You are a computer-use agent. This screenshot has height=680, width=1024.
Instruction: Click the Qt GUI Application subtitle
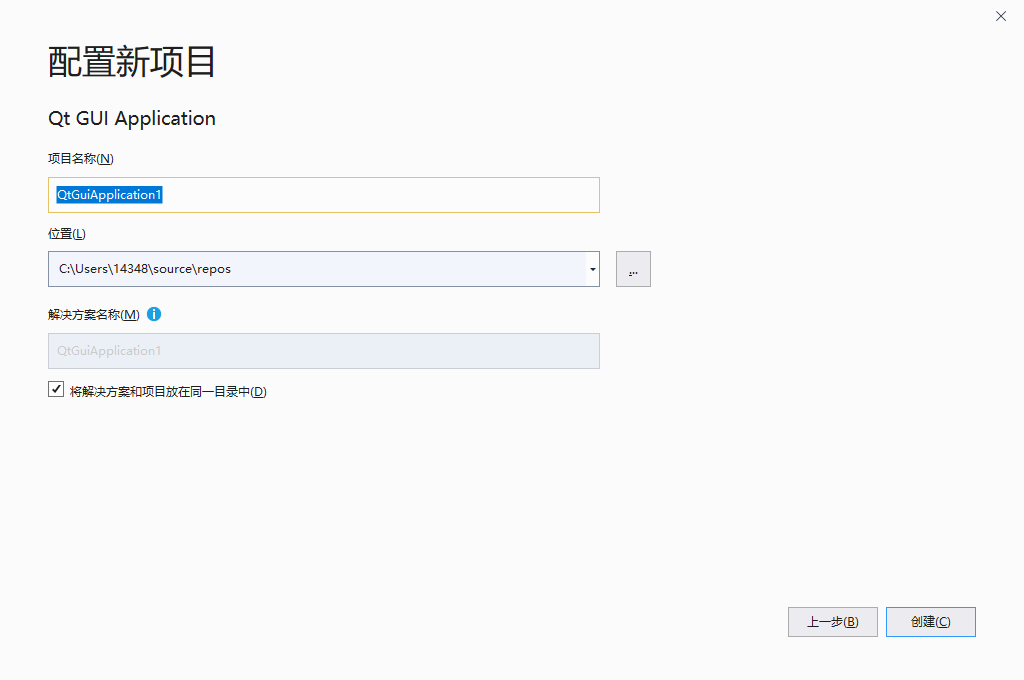pyautogui.click(x=131, y=118)
